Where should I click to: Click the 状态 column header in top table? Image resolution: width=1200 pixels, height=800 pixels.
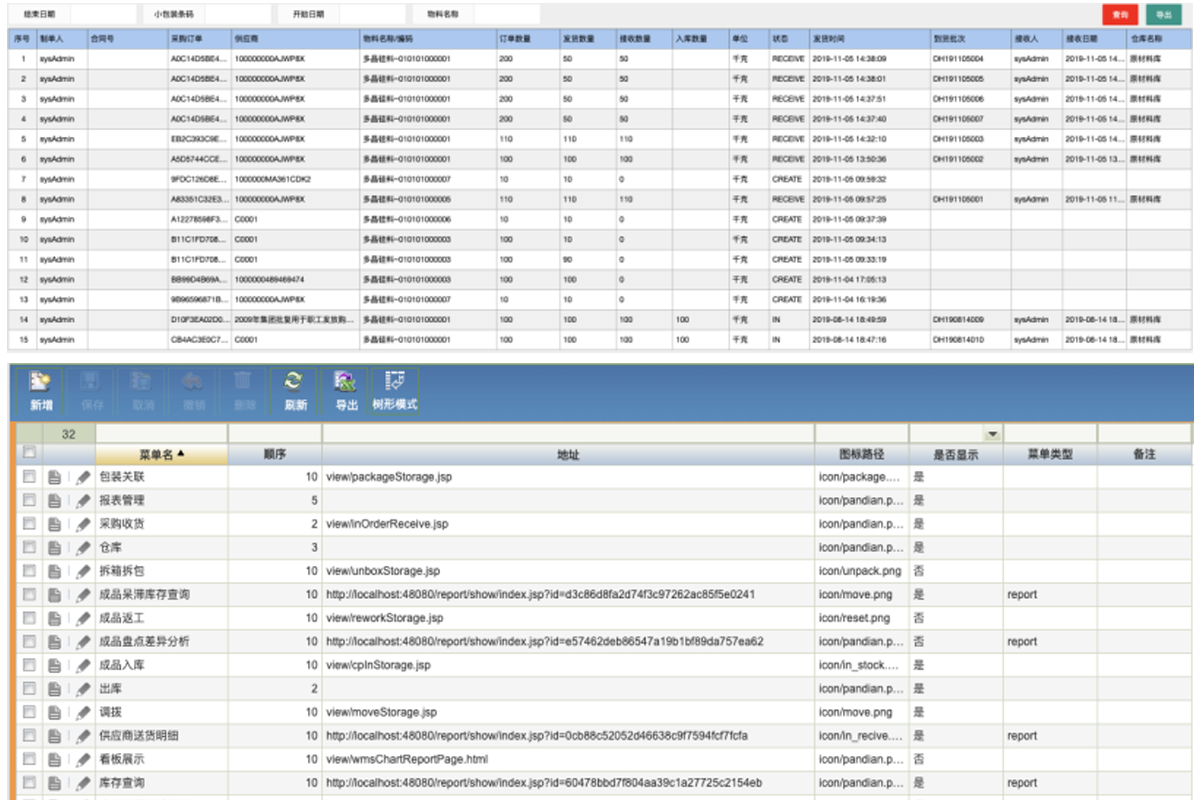[x=780, y=38]
